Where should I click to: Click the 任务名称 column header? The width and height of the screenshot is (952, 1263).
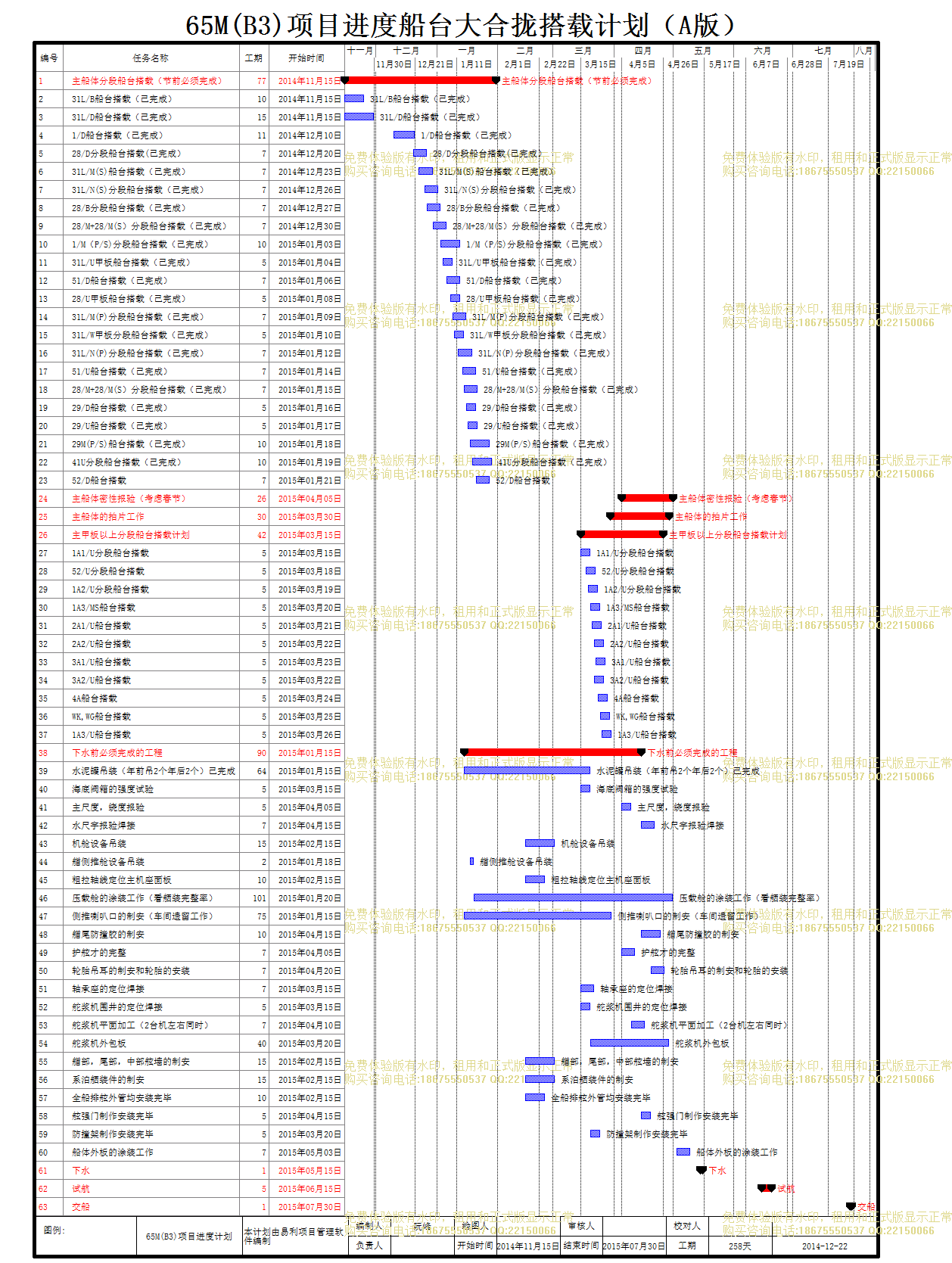(x=151, y=58)
